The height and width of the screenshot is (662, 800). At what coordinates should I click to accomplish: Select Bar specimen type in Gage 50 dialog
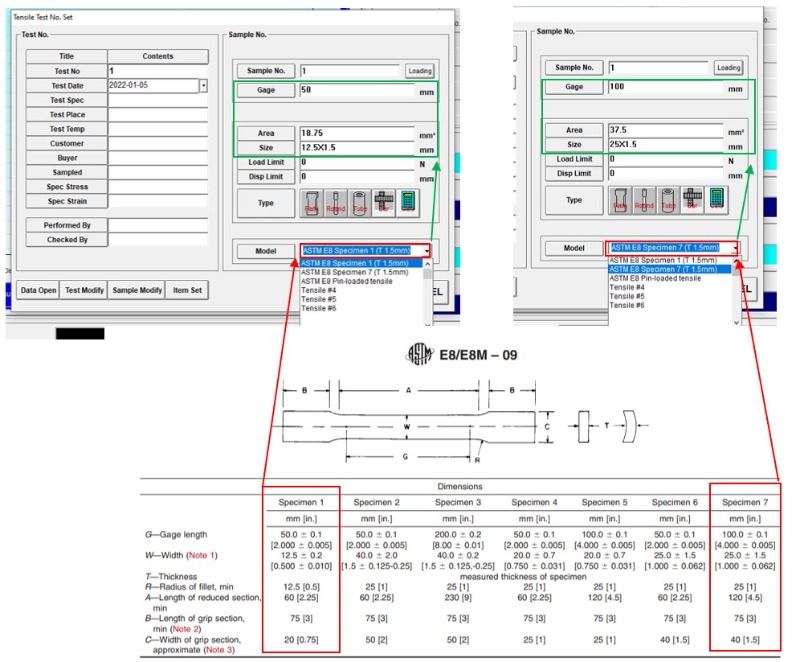[x=384, y=203]
